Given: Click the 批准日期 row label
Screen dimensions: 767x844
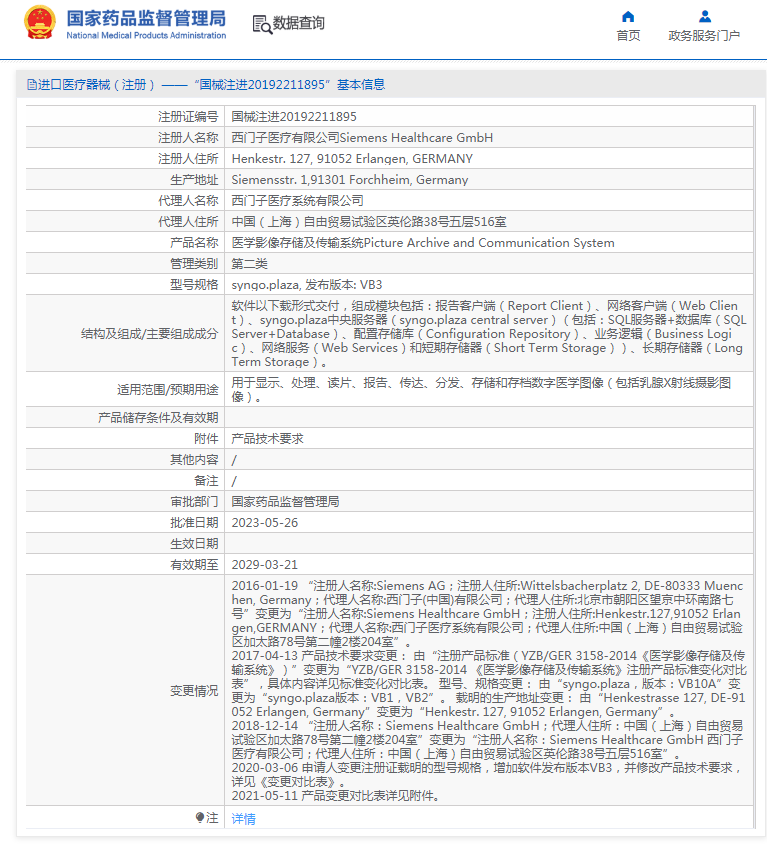Looking at the screenshot, I should coord(194,523).
